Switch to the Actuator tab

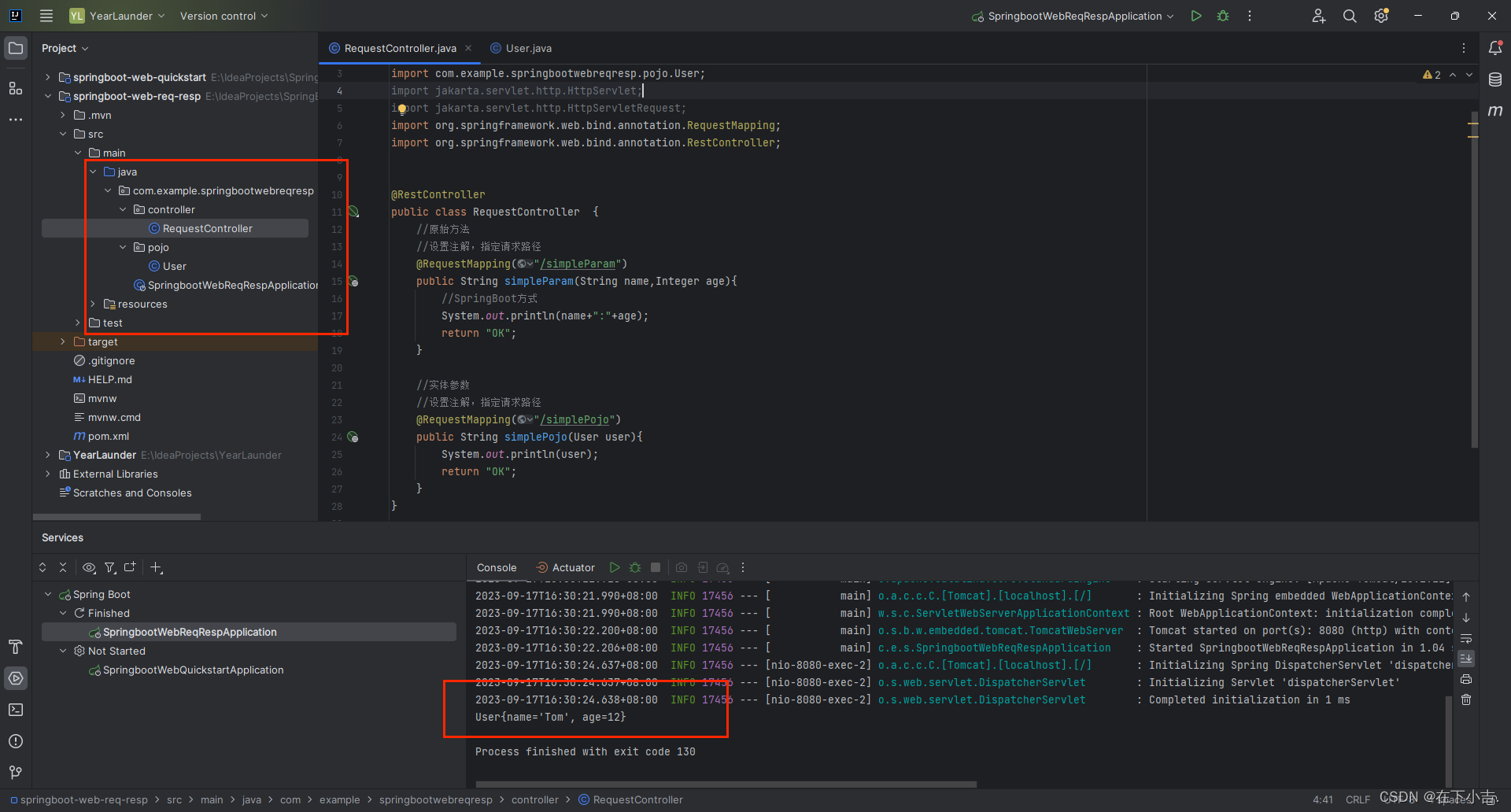tap(565, 567)
